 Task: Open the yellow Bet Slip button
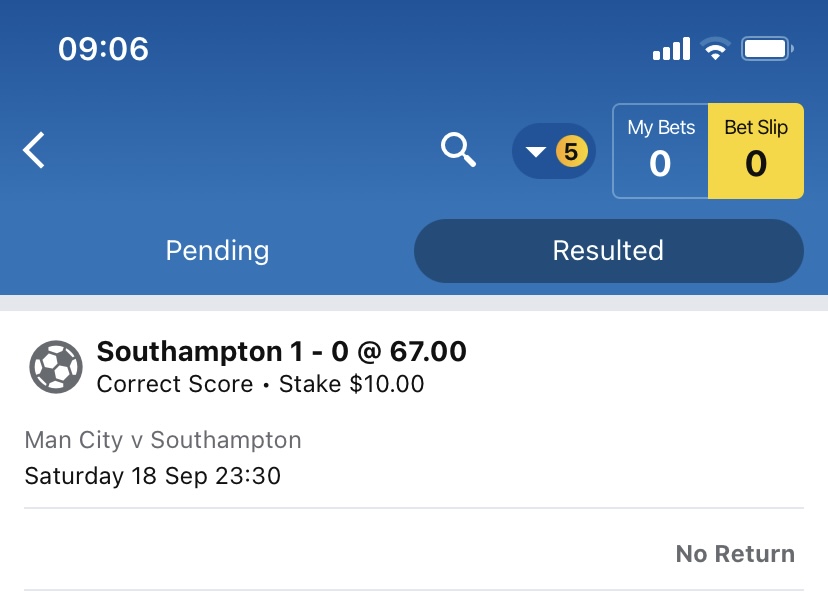tap(756, 151)
